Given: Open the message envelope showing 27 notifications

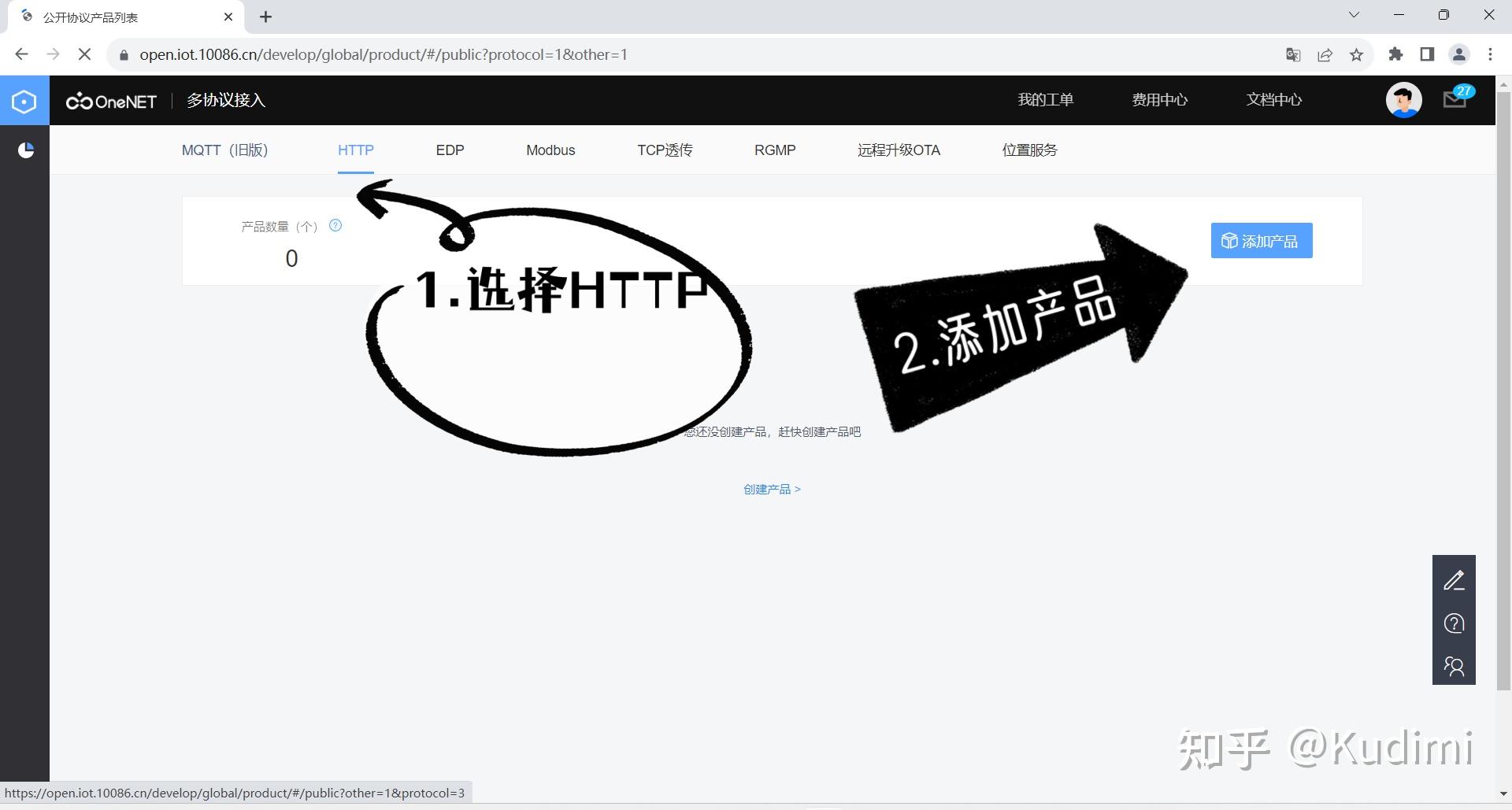Looking at the screenshot, I should point(1454,100).
